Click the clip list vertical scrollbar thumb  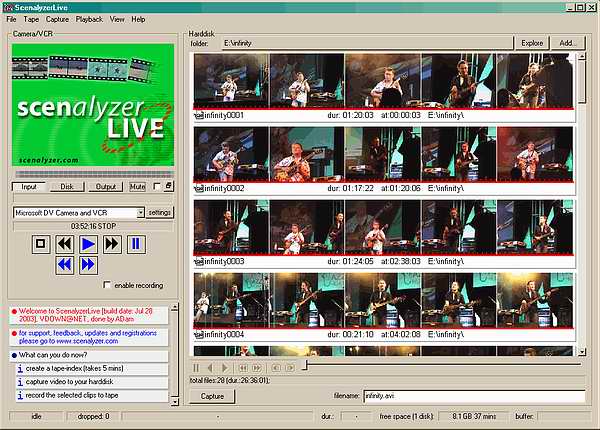(582, 82)
